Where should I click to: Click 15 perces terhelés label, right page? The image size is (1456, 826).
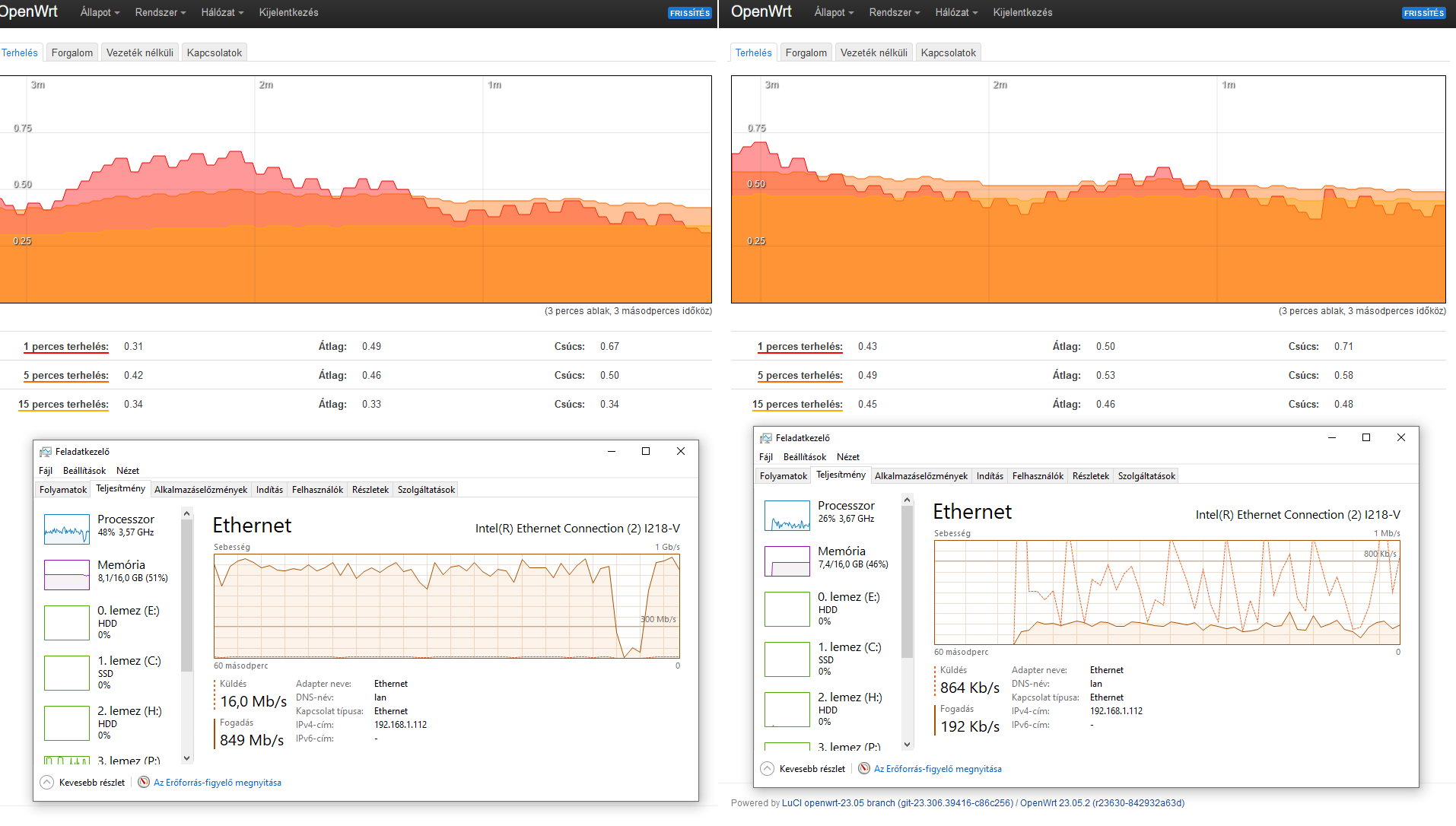(797, 405)
